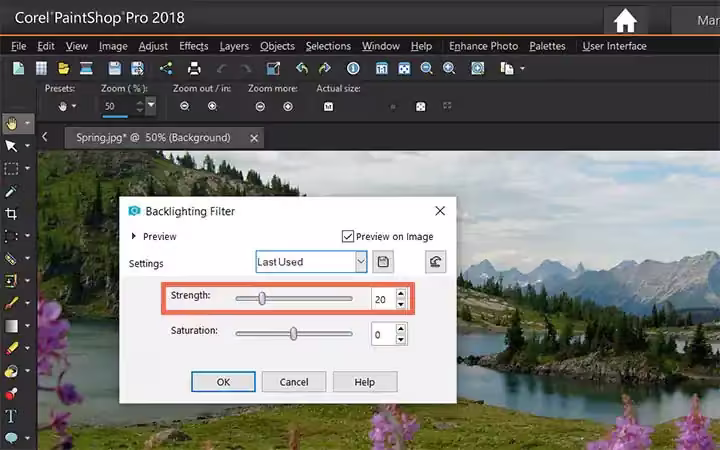
Task: Select the Dropper tool
Action: [11, 191]
